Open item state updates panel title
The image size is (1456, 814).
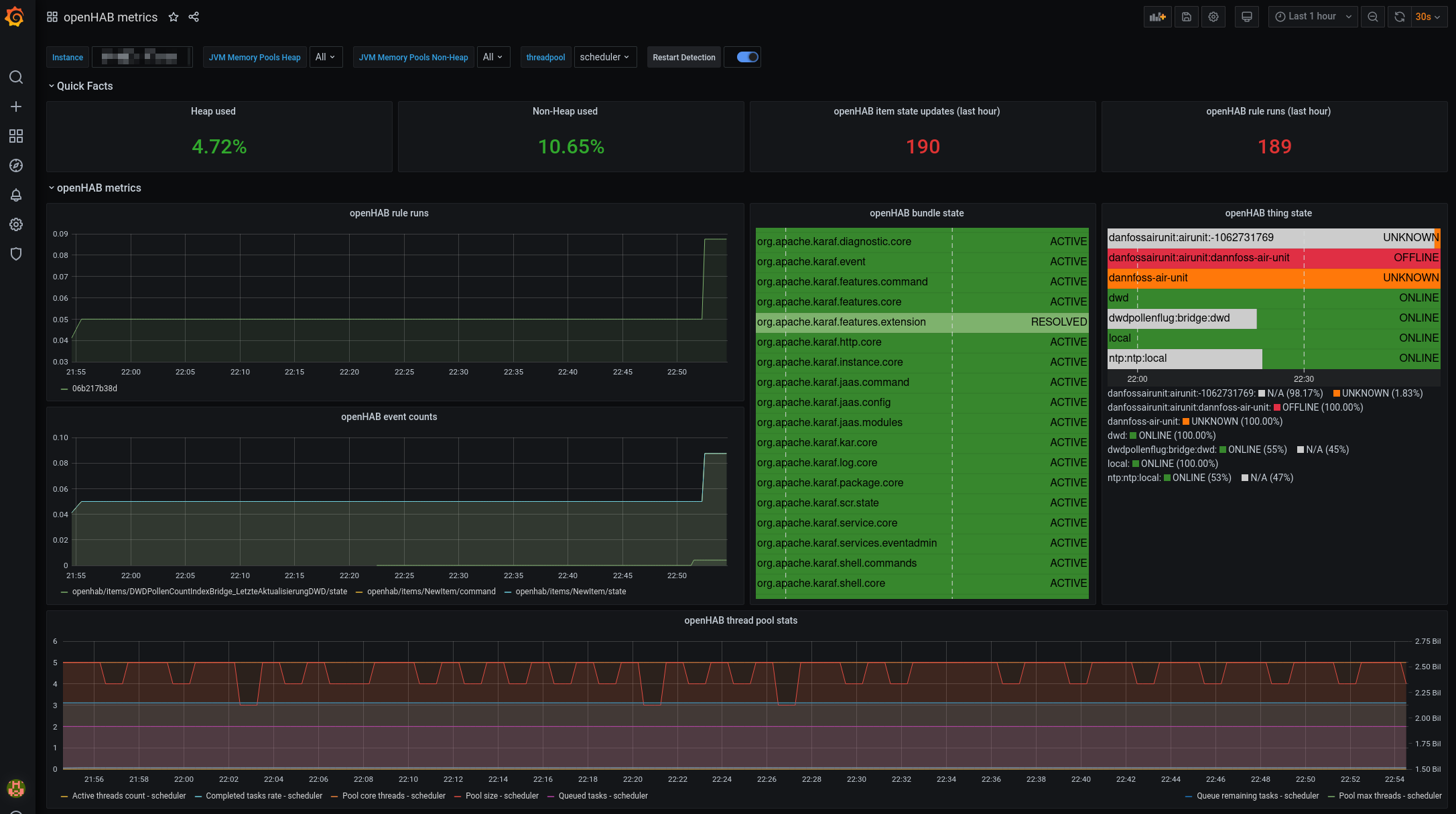pos(917,111)
